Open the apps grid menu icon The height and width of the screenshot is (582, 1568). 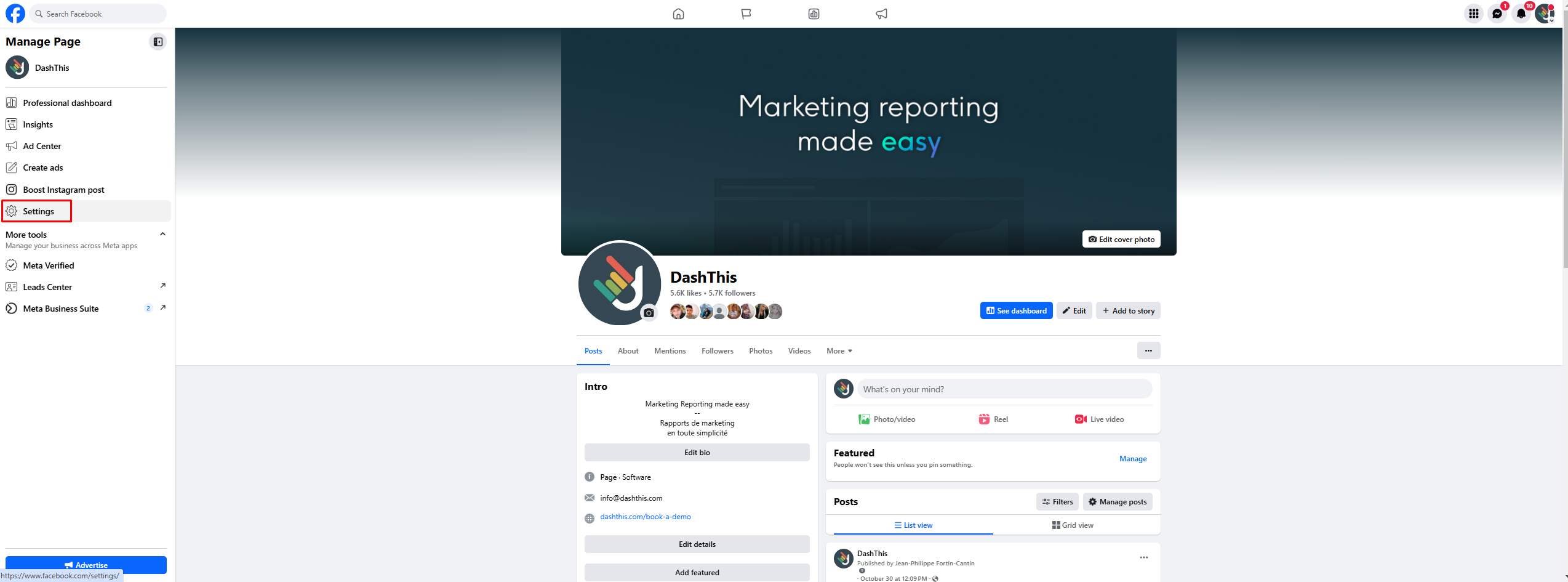click(x=1473, y=14)
